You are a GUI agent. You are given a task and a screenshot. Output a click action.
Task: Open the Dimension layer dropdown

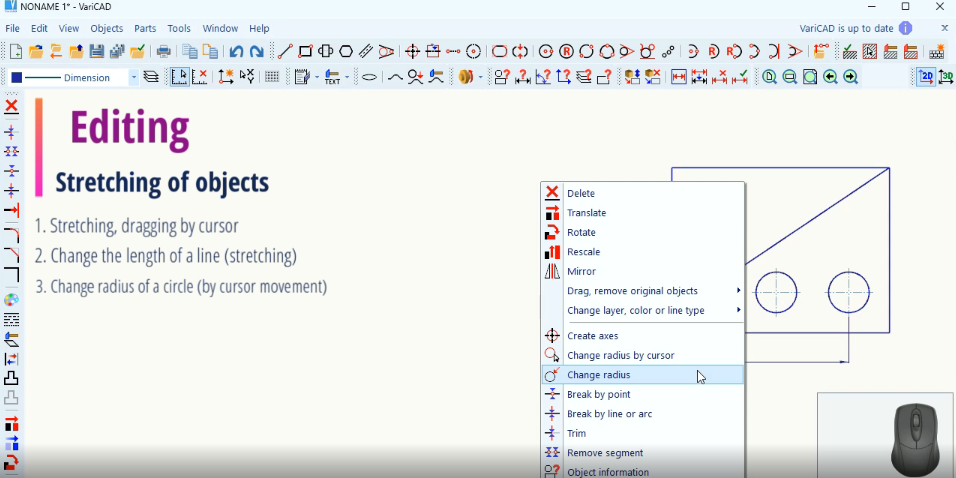pos(133,77)
